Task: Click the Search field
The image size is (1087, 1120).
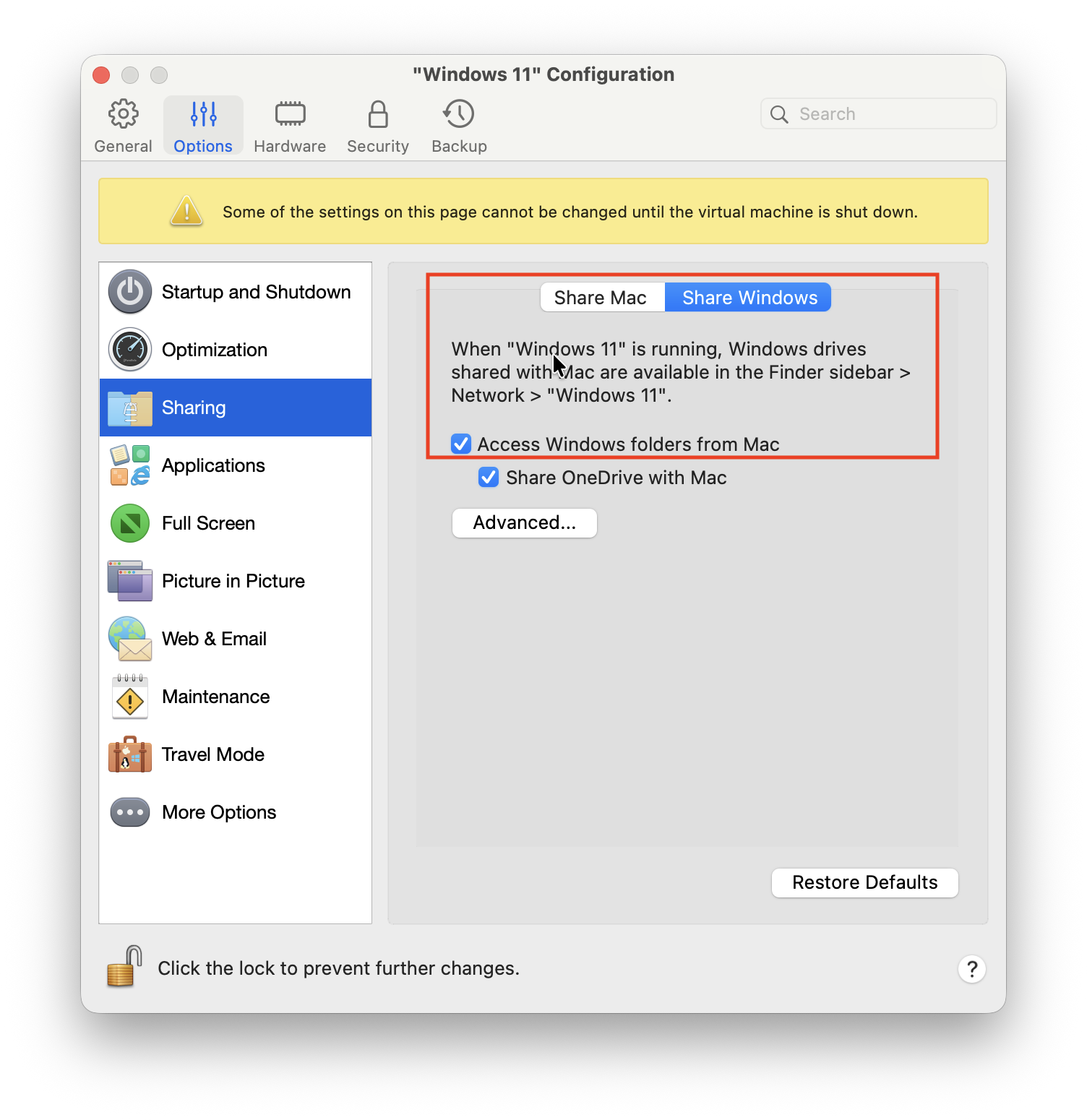Action: [879, 113]
